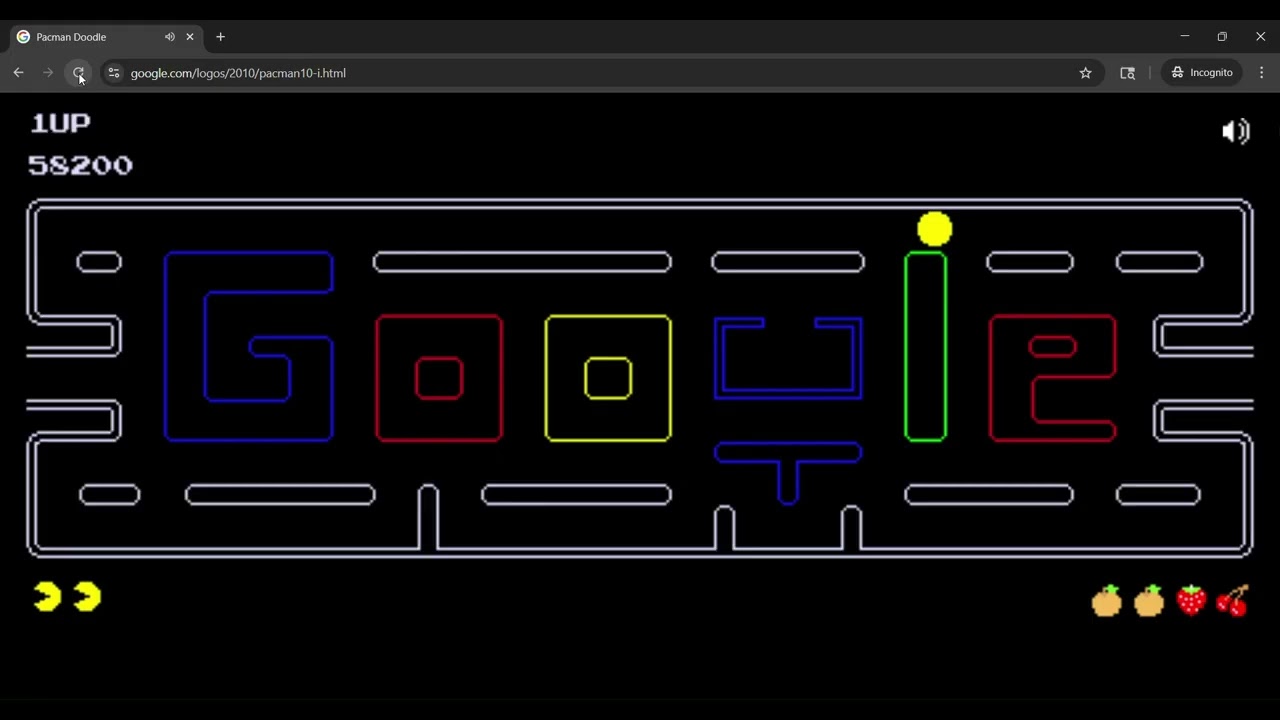Click the Pacman Doodle tab favicon
Image resolution: width=1280 pixels, height=720 pixels.
(23, 37)
